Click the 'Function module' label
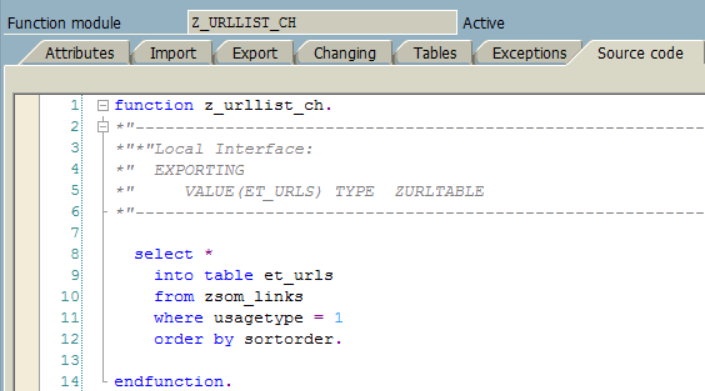 [64, 23]
